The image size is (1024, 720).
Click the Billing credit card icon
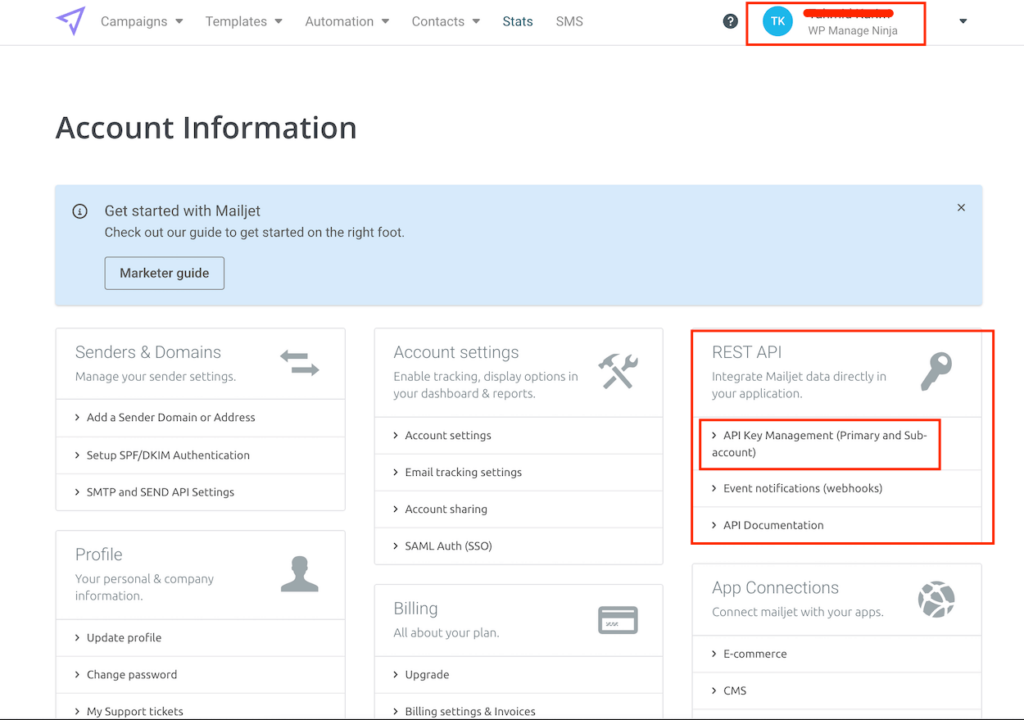tap(618, 620)
